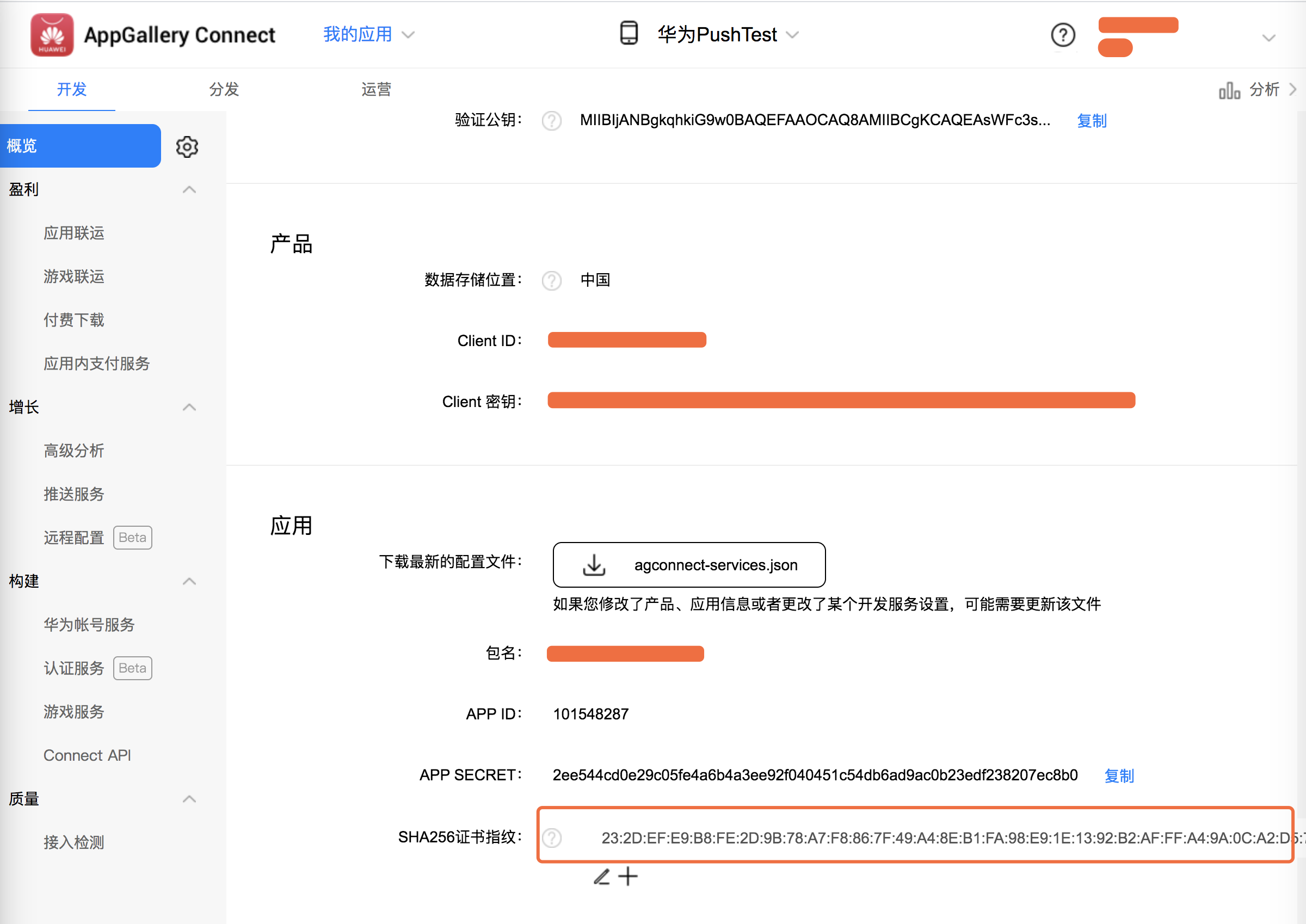Viewport: 1306px width, 924px height.
Task: Open the account menu chevron at top right
Action: click(1268, 38)
